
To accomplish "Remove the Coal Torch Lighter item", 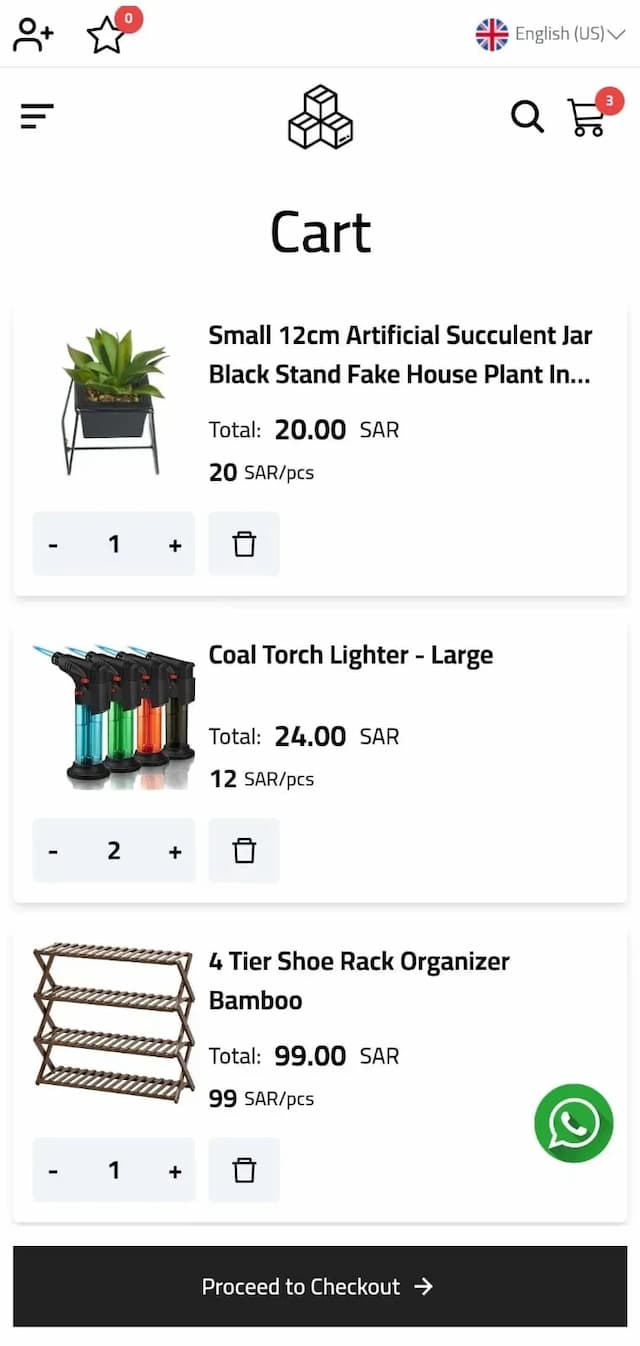I will (x=244, y=850).
